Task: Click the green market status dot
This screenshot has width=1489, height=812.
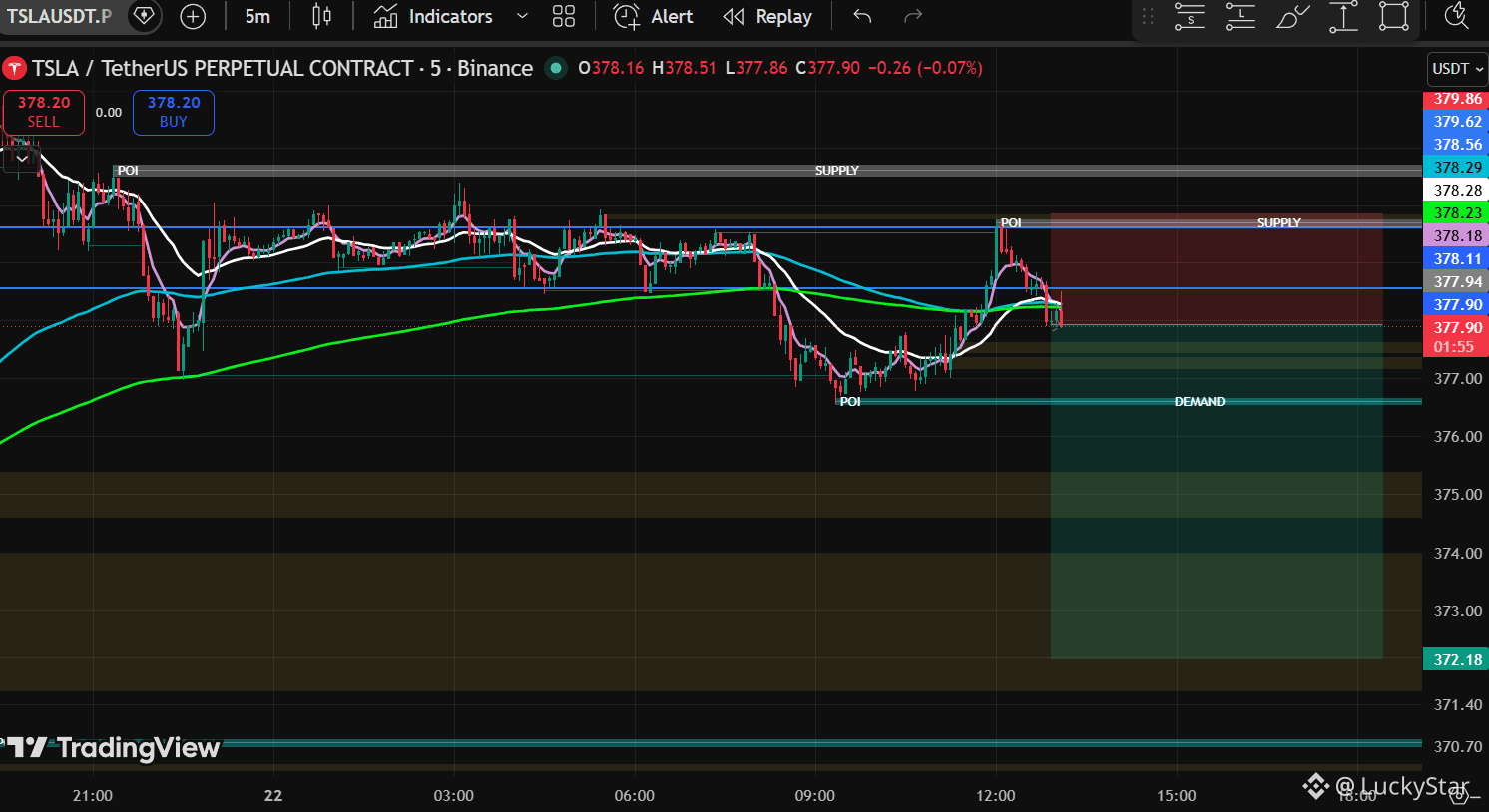Action: point(556,68)
